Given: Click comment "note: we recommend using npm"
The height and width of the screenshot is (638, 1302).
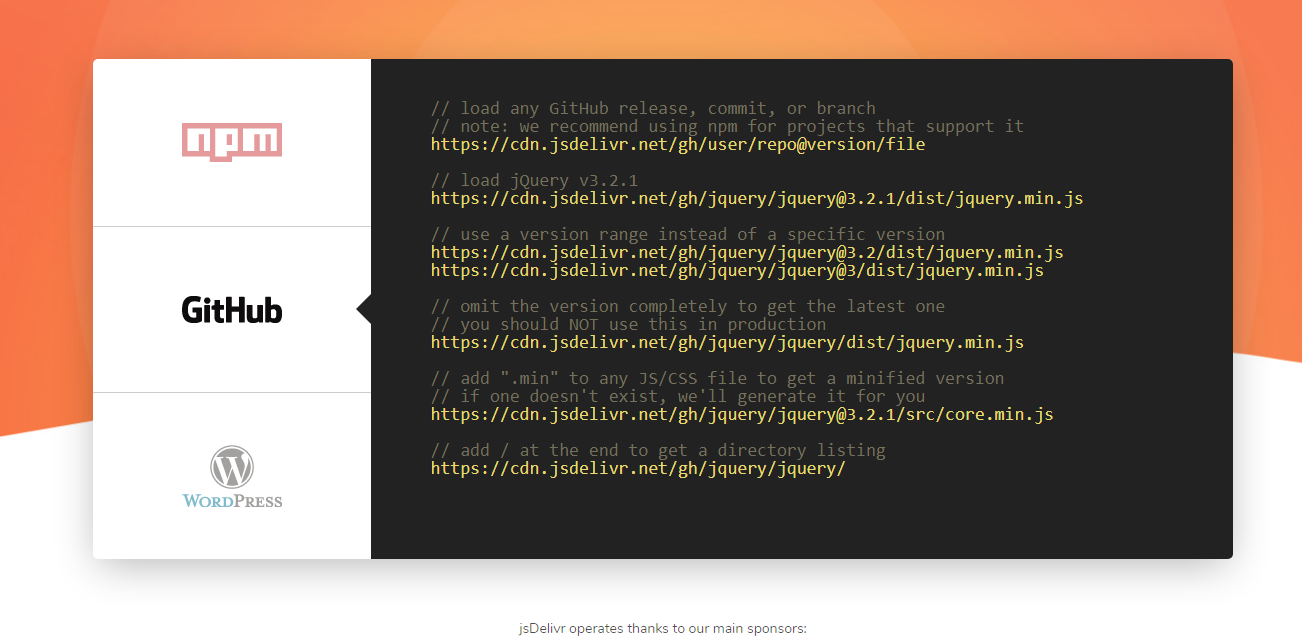Looking at the screenshot, I should [727, 126].
